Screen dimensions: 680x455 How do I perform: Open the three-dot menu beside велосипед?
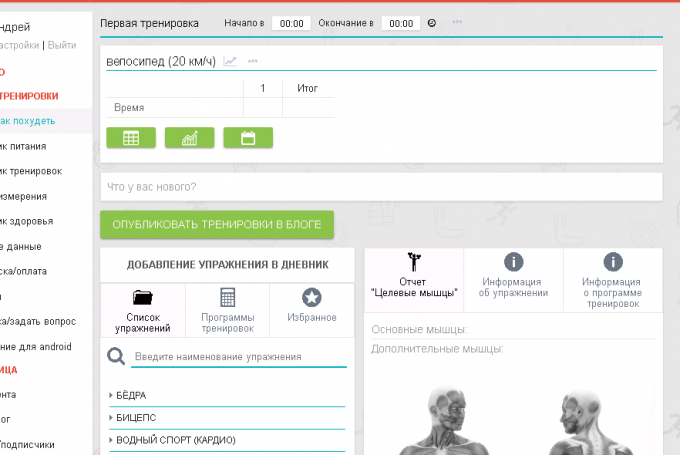[x=253, y=61]
